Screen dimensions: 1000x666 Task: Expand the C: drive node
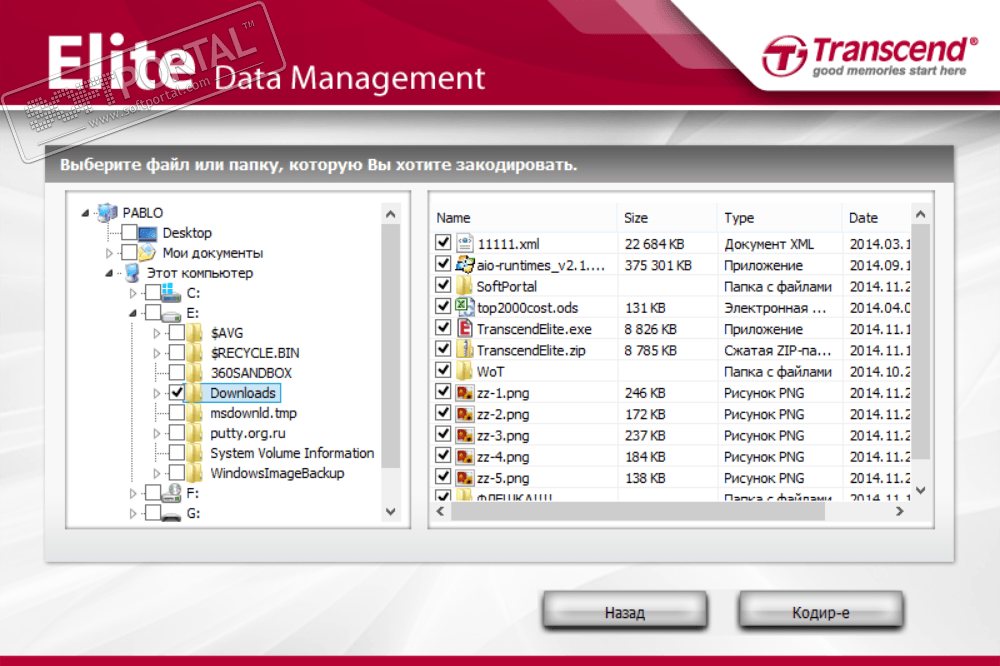tap(133, 293)
